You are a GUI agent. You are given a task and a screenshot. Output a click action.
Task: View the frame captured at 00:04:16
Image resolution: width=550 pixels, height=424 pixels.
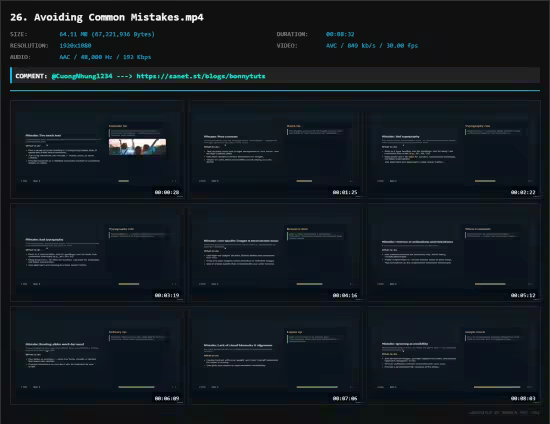pyautogui.click(x=276, y=253)
